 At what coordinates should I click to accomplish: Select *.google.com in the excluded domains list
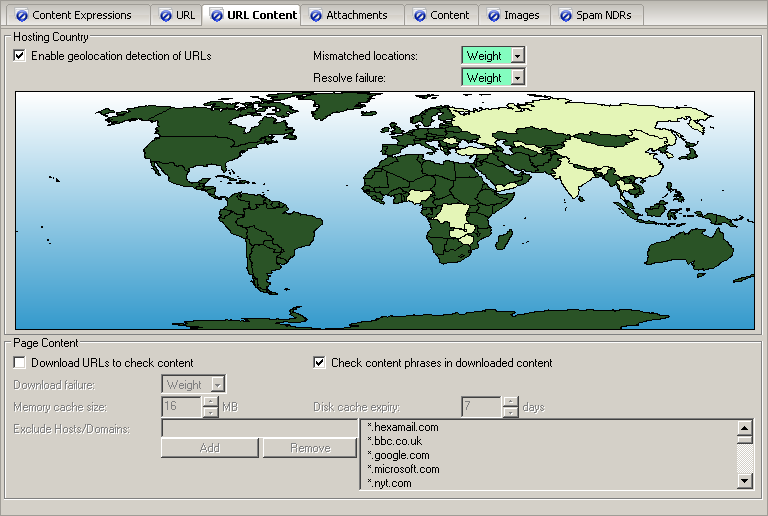point(399,455)
